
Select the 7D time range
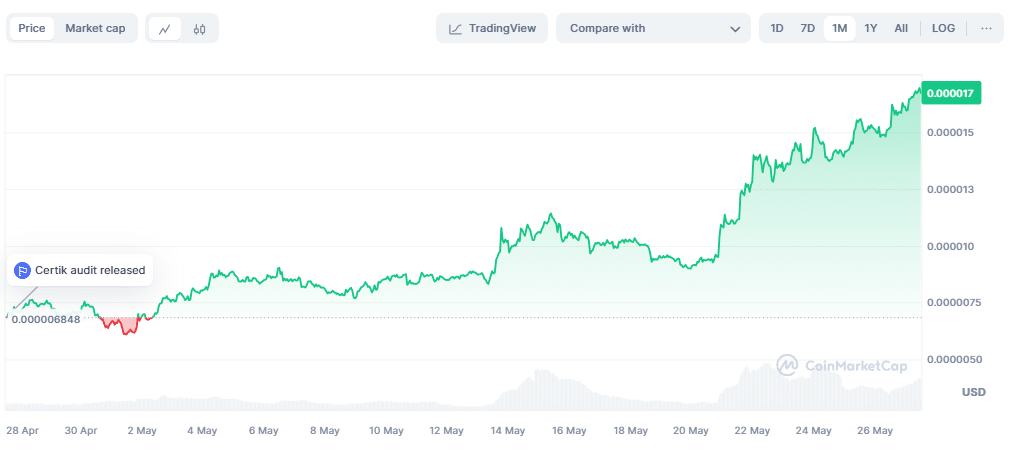click(807, 28)
